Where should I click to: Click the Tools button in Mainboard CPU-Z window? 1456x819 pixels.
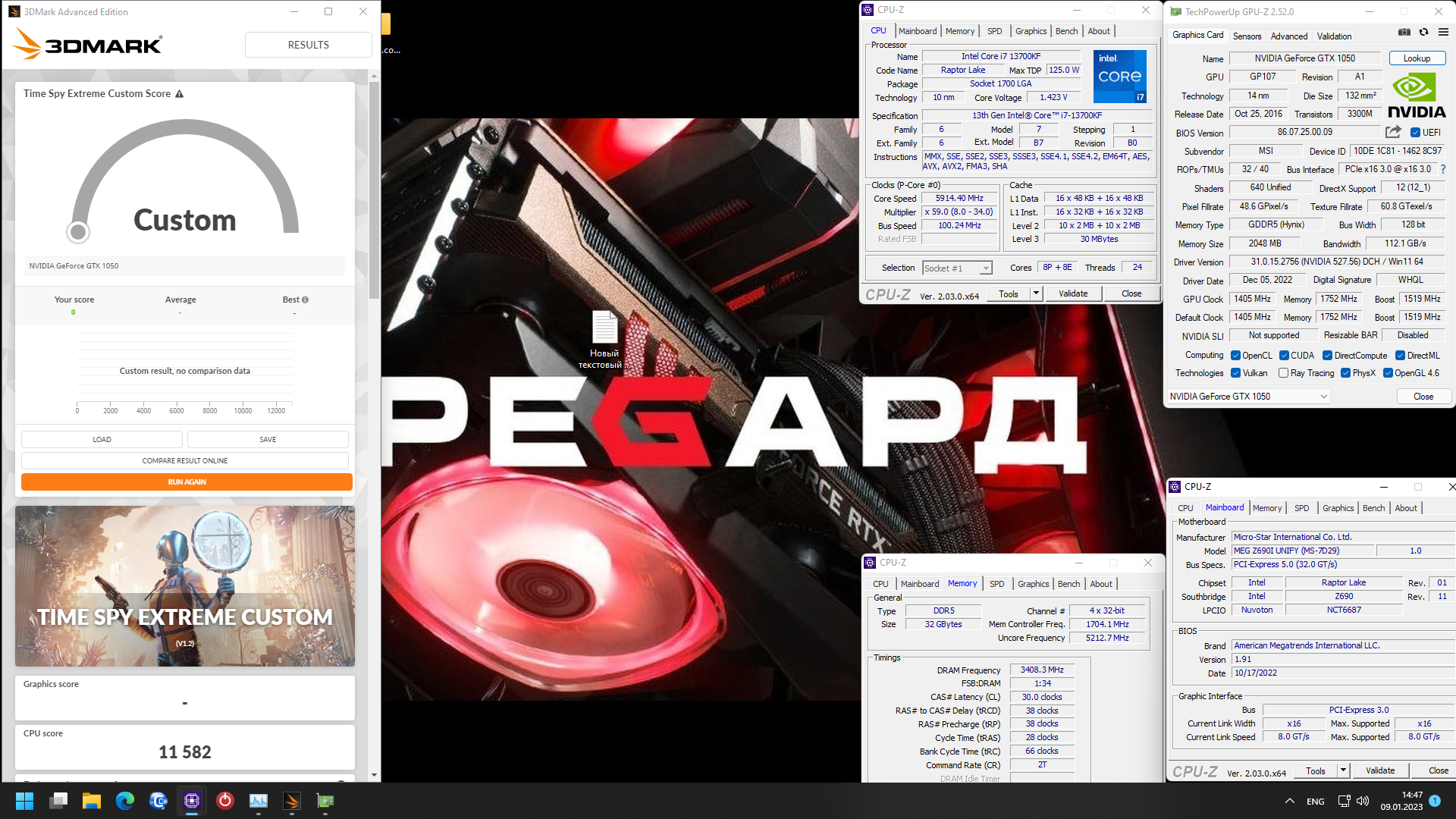click(1316, 770)
